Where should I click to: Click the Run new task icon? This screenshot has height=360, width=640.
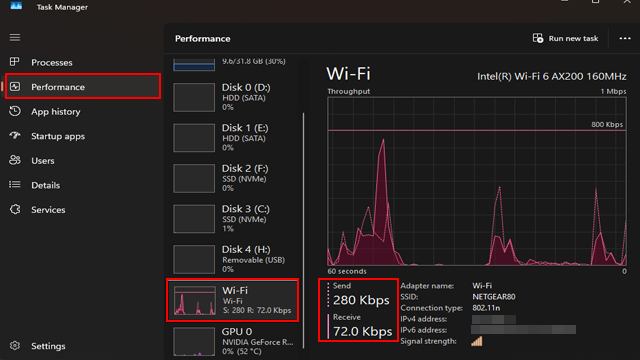tap(538, 38)
